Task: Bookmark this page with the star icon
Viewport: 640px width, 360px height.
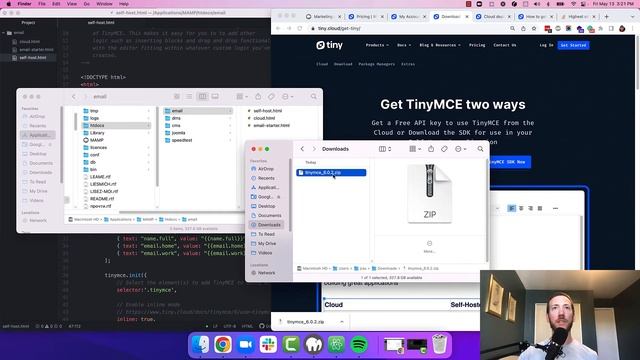Action: click(x=534, y=29)
